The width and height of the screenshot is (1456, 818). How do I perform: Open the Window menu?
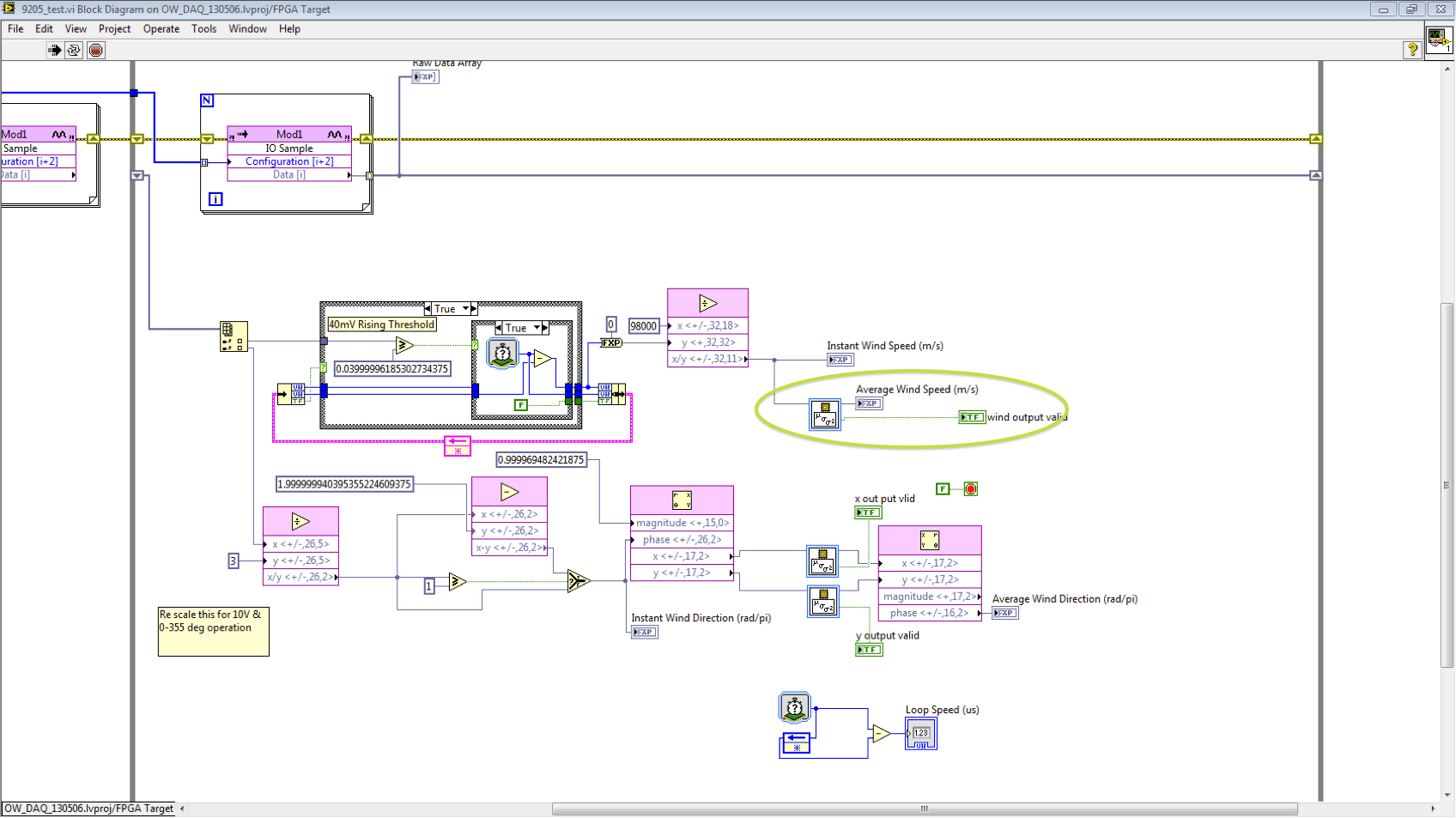click(247, 28)
